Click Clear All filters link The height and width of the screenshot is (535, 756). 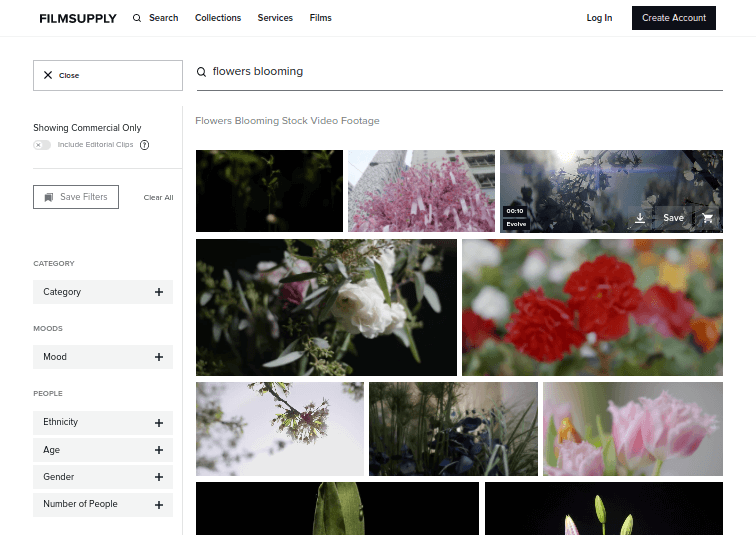(x=158, y=197)
